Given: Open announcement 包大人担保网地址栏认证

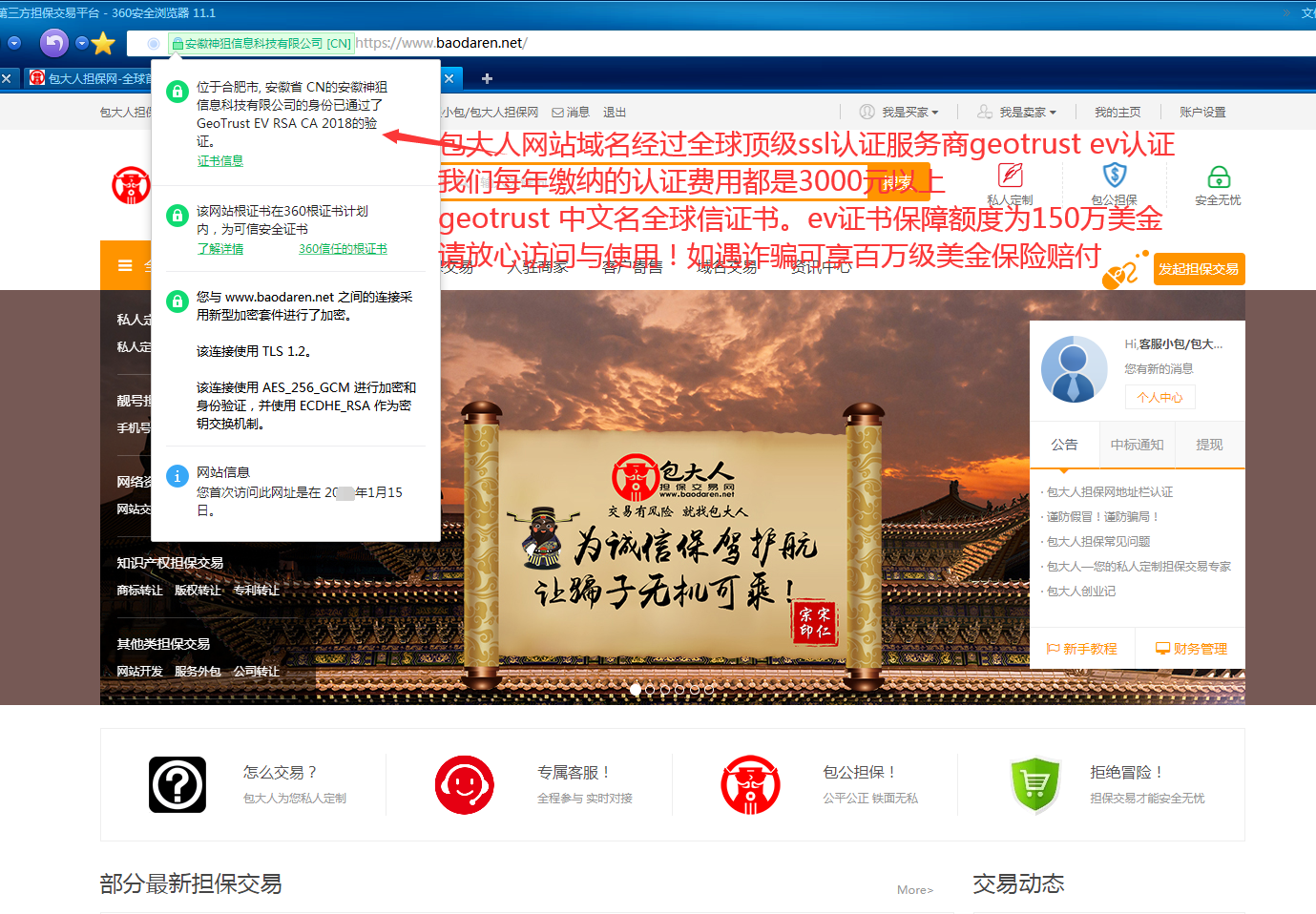Looking at the screenshot, I should click(x=1109, y=491).
